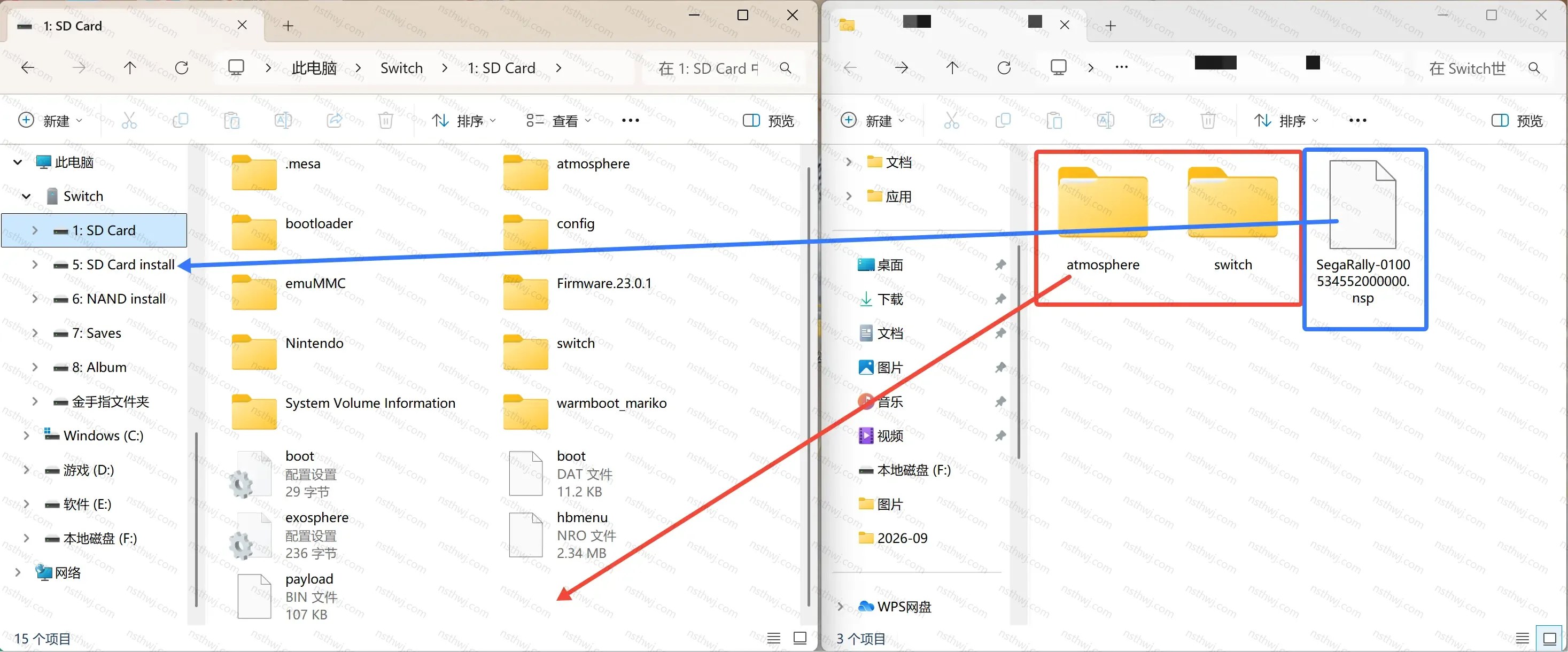Open more options ellipsis in right toolbar
The width and height of the screenshot is (1568, 652).
coord(1357,121)
